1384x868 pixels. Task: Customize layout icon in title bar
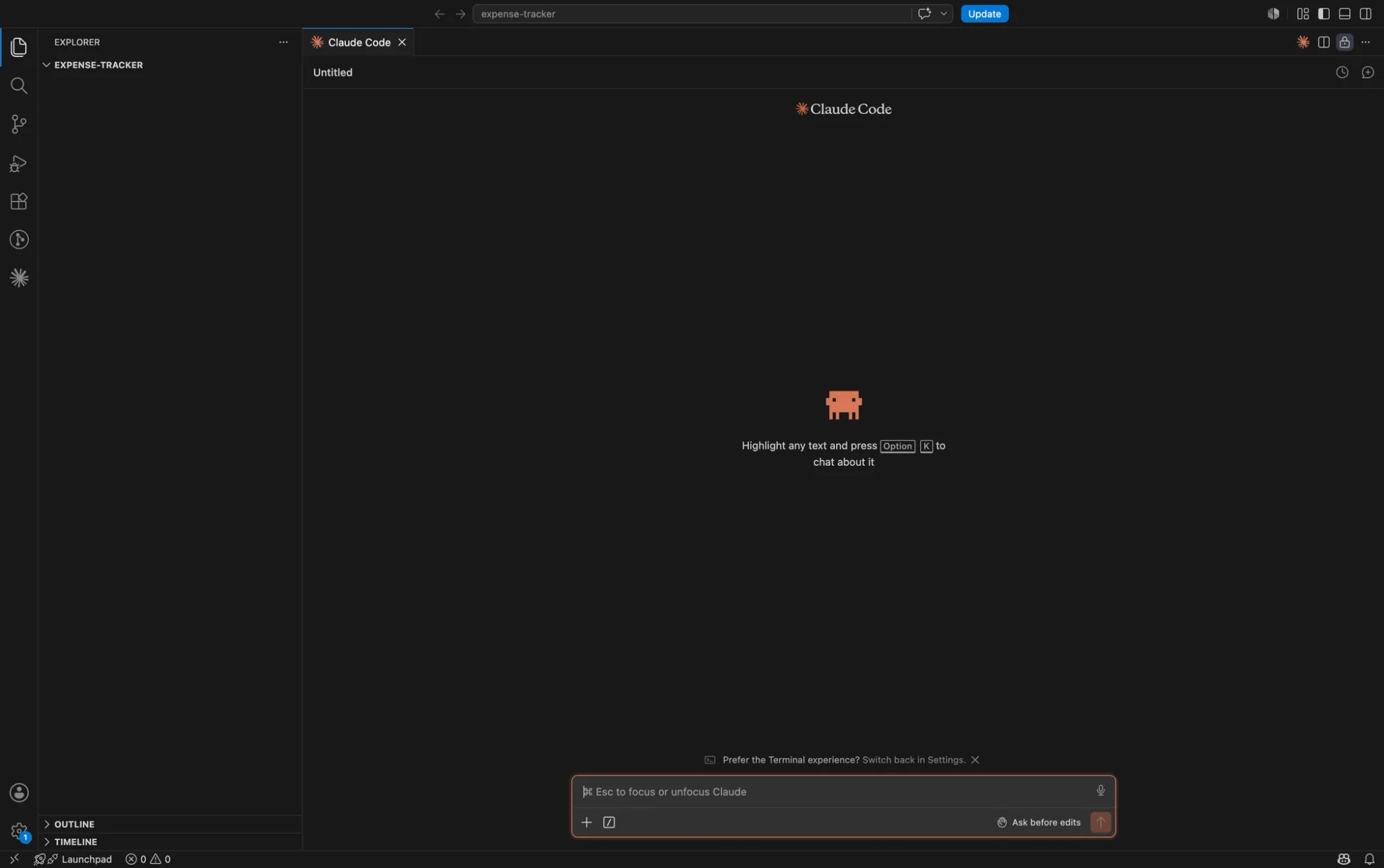(1303, 14)
